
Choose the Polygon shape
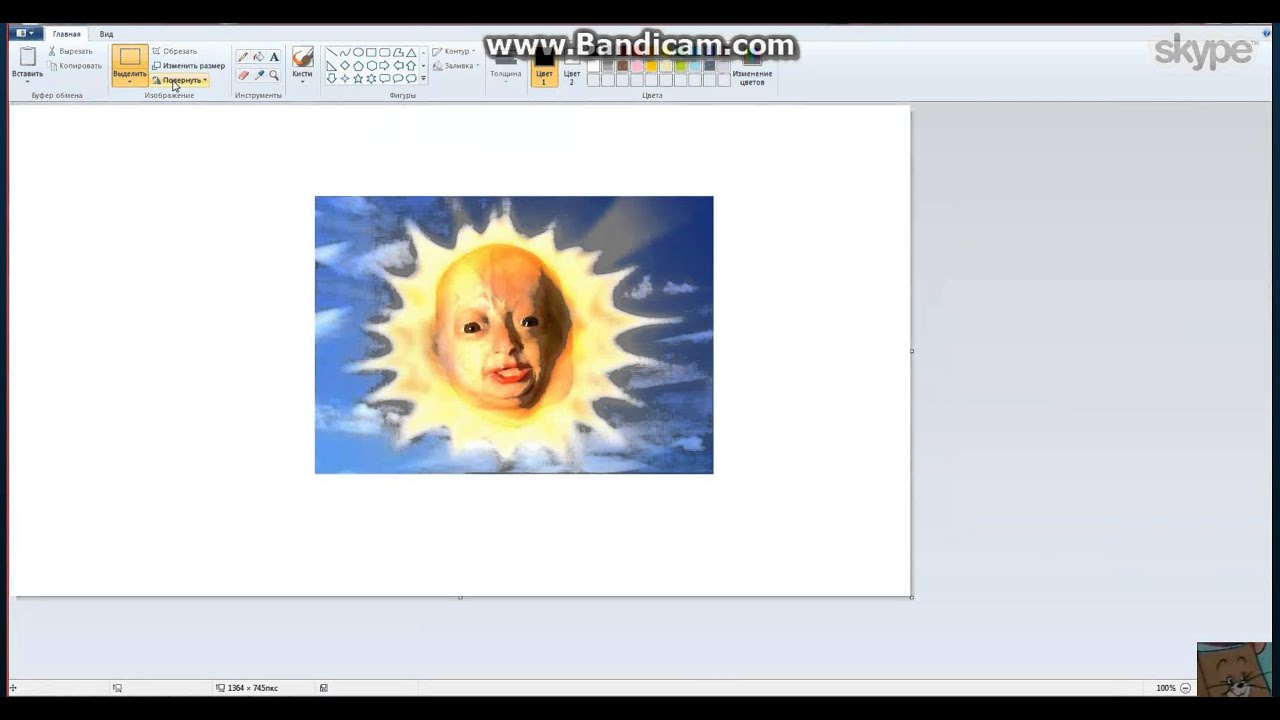[x=398, y=53]
